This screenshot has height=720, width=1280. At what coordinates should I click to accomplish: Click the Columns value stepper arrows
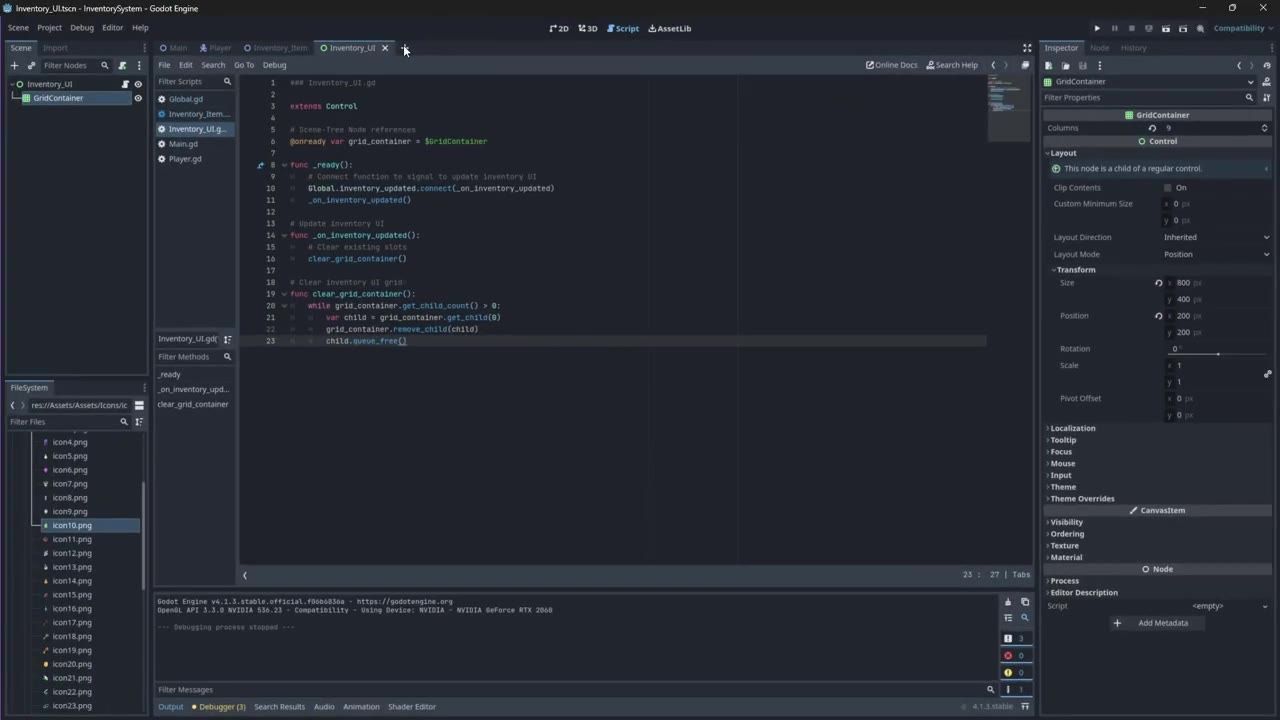(1264, 128)
